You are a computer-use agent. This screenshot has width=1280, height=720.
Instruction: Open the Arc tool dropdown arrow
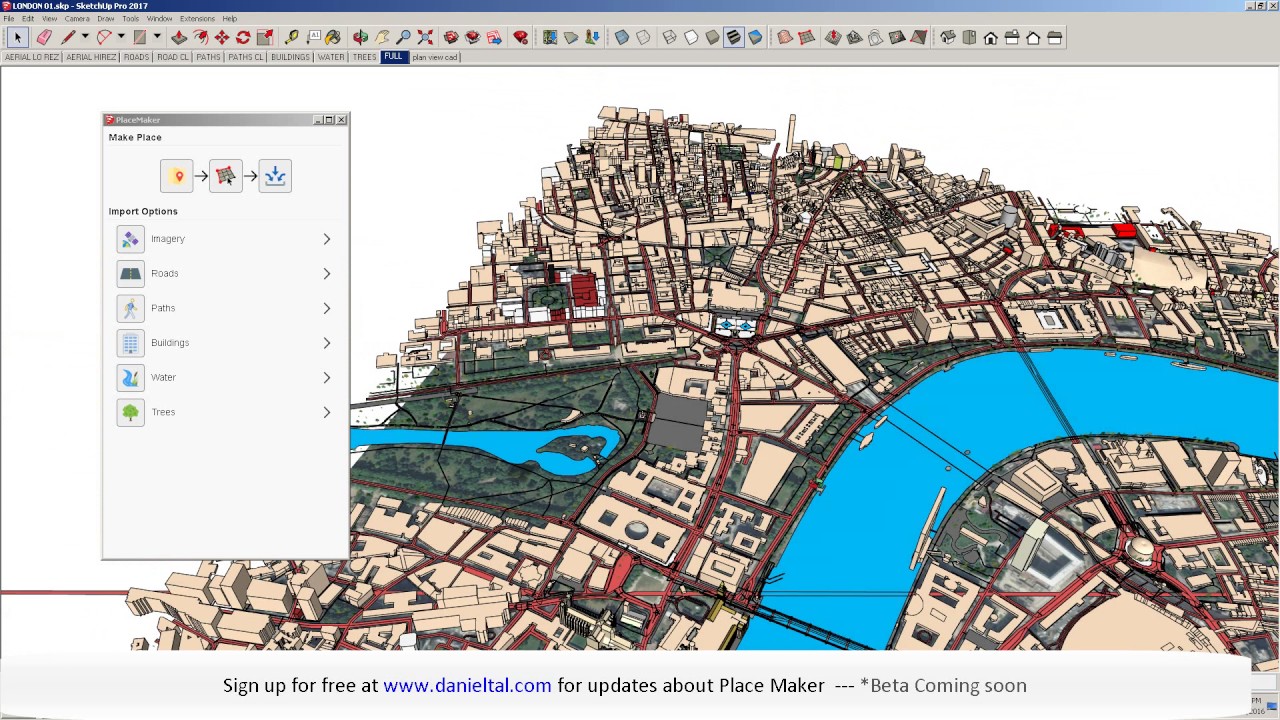[121, 37]
